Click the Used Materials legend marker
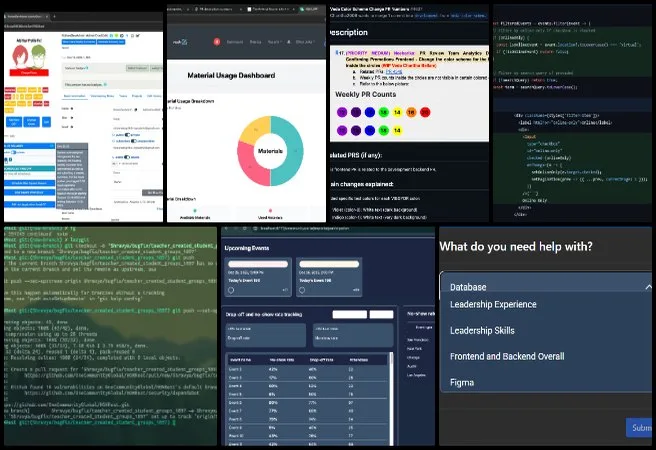 pyautogui.click(x=270, y=211)
